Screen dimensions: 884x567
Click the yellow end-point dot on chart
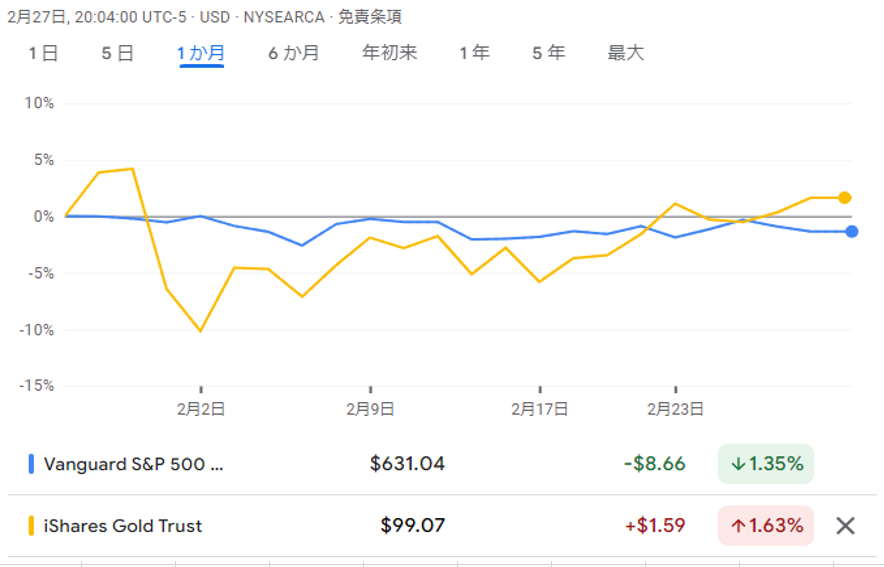(845, 198)
